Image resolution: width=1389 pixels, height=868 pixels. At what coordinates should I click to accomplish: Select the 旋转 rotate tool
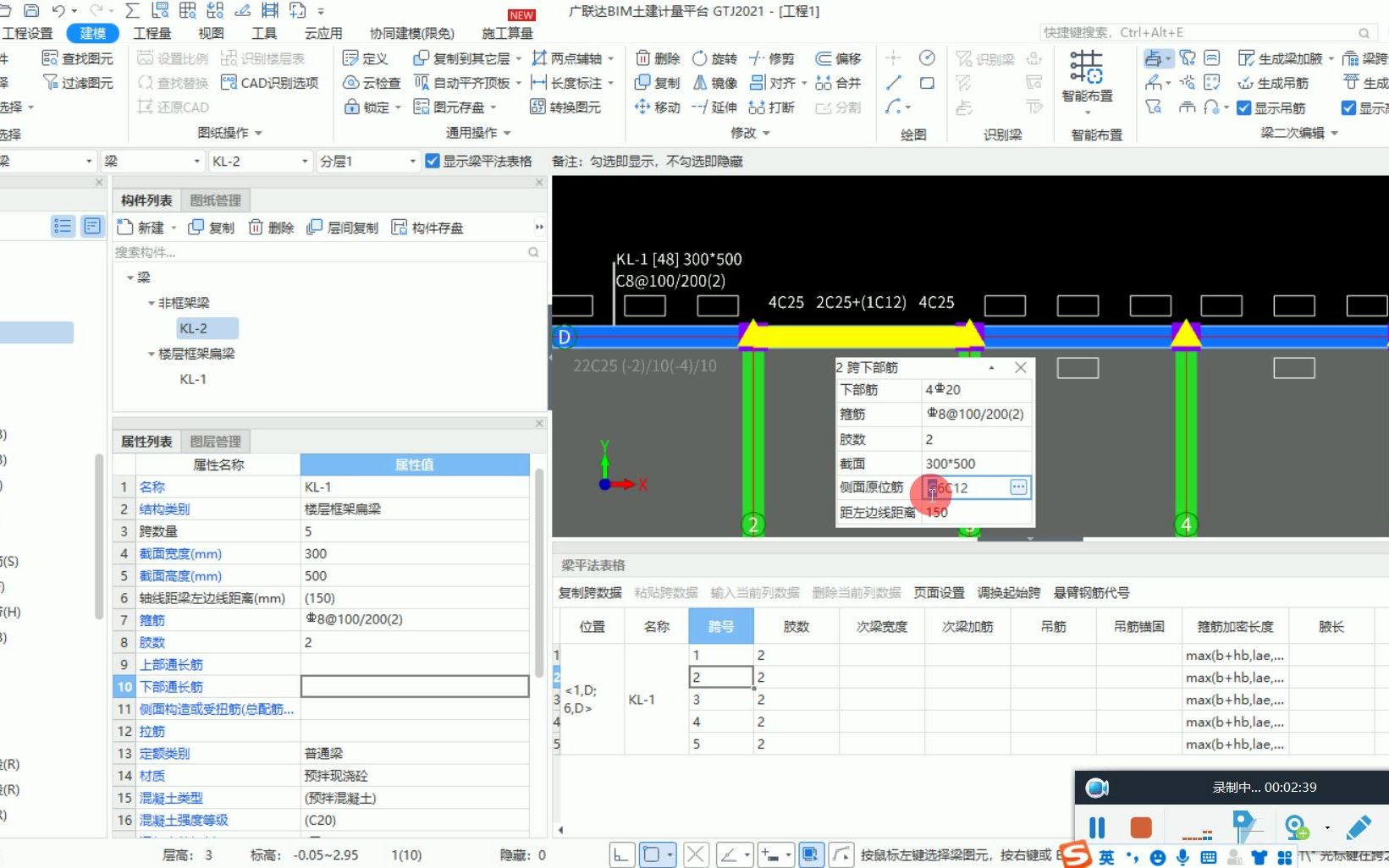pos(715,58)
